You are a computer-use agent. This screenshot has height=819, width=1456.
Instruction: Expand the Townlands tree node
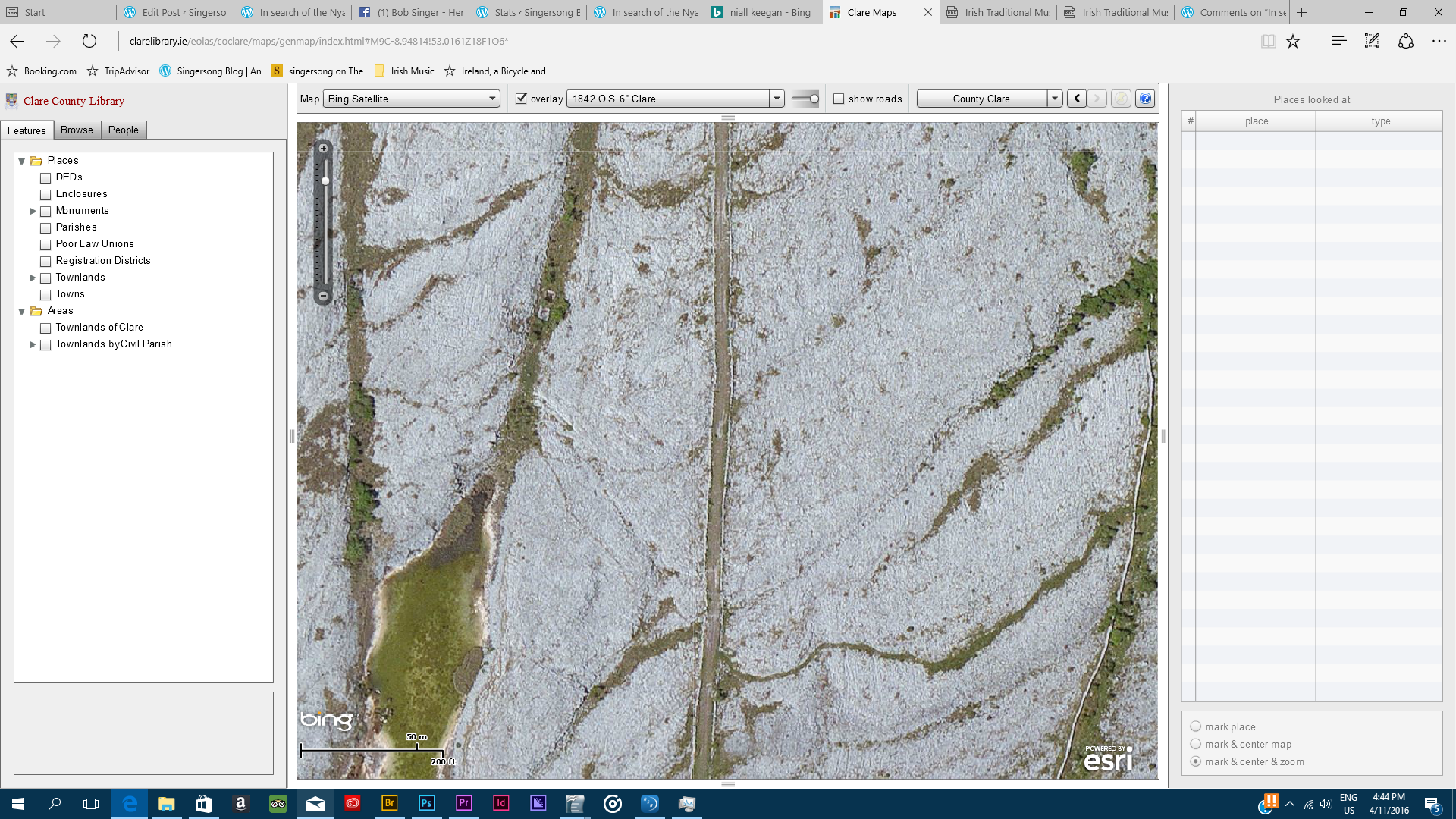click(x=33, y=278)
